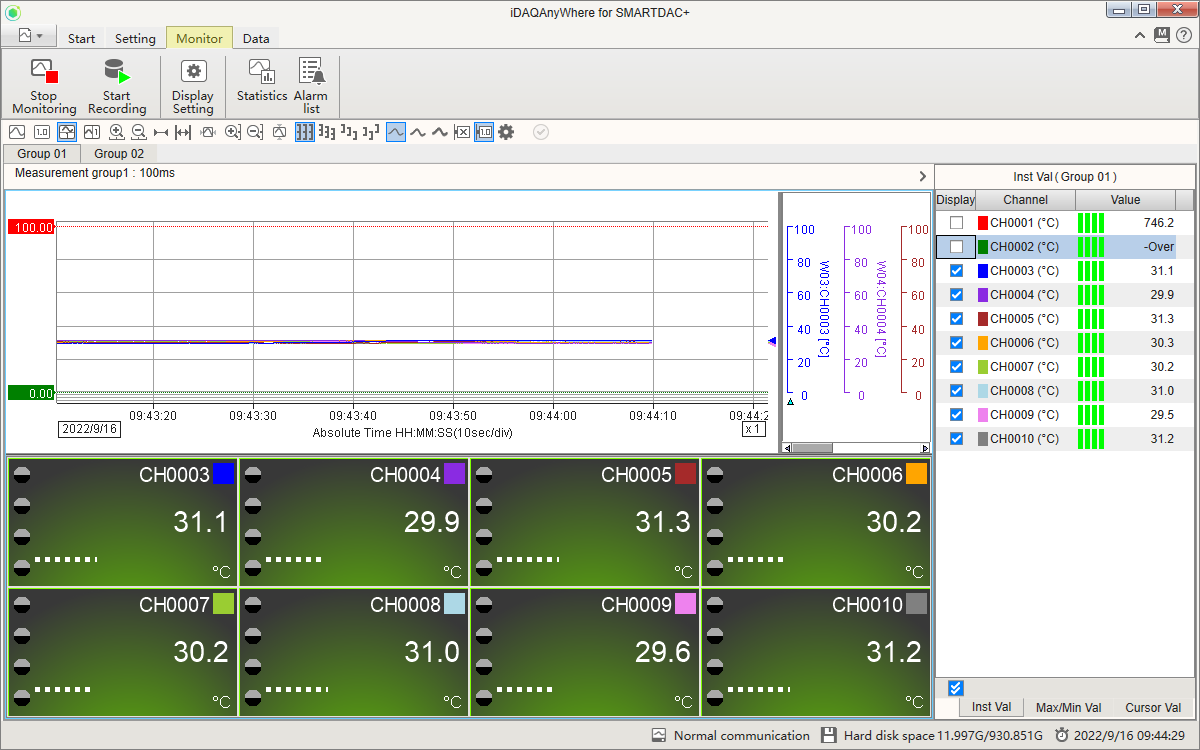Image resolution: width=1200 pixels, height=750 pixels.
Task: Select the highlighted multi-scale layout icon
Action: point(305,132)
